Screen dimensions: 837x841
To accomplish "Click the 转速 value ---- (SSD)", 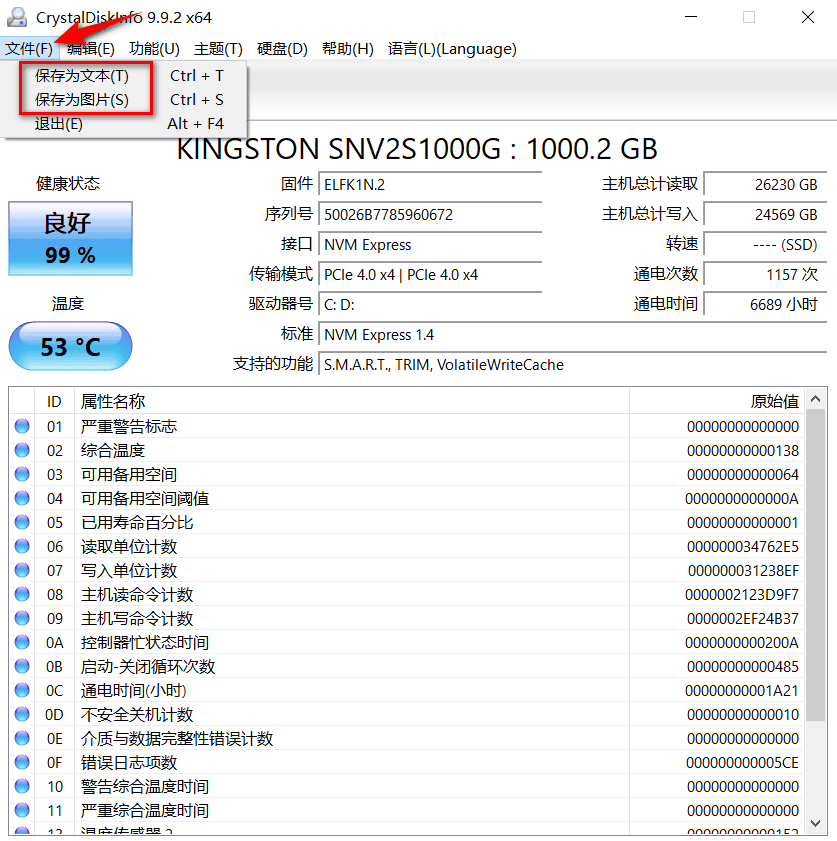I will click(765, 245).
